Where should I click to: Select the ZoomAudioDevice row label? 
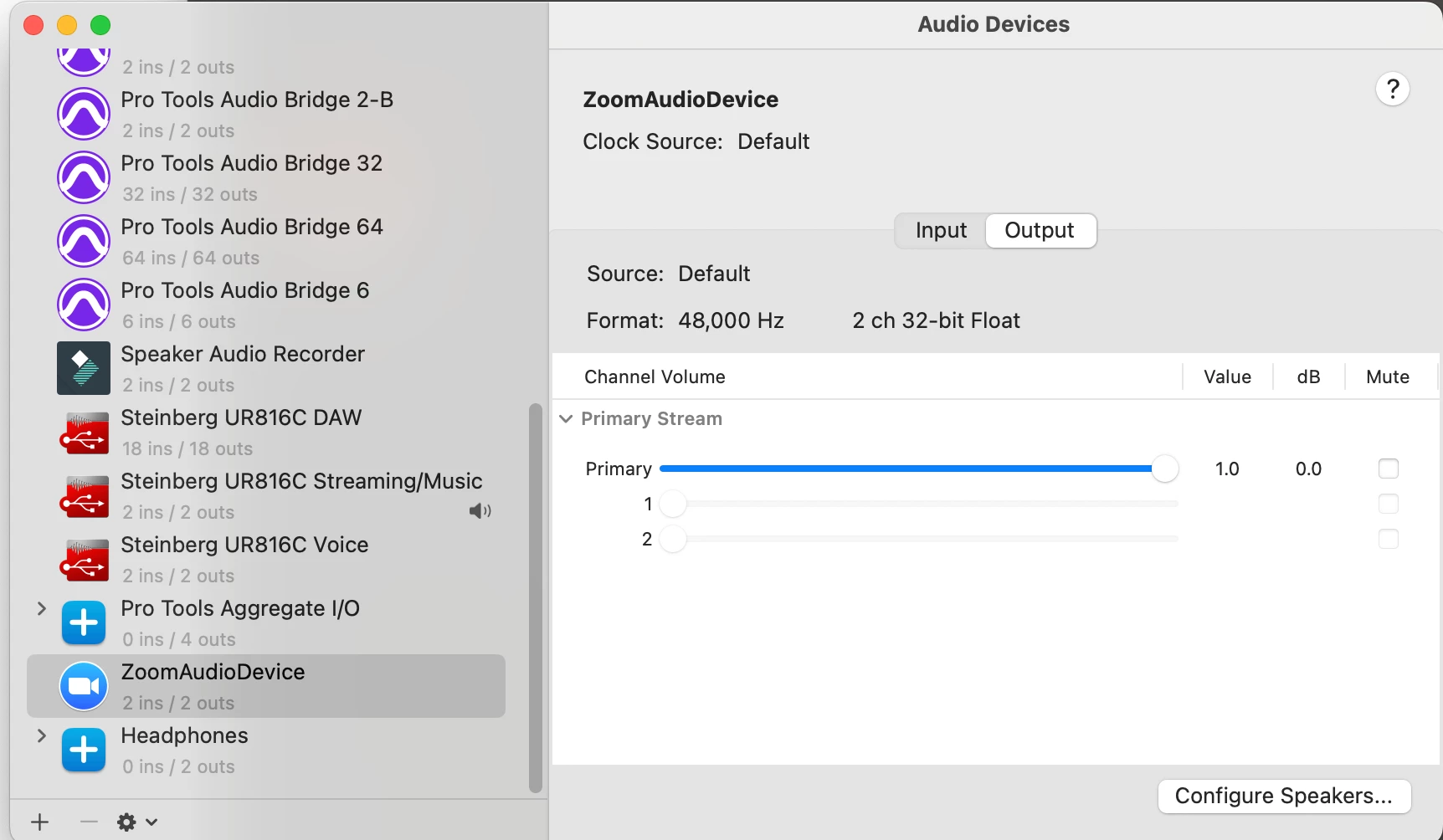click(213, 672)
